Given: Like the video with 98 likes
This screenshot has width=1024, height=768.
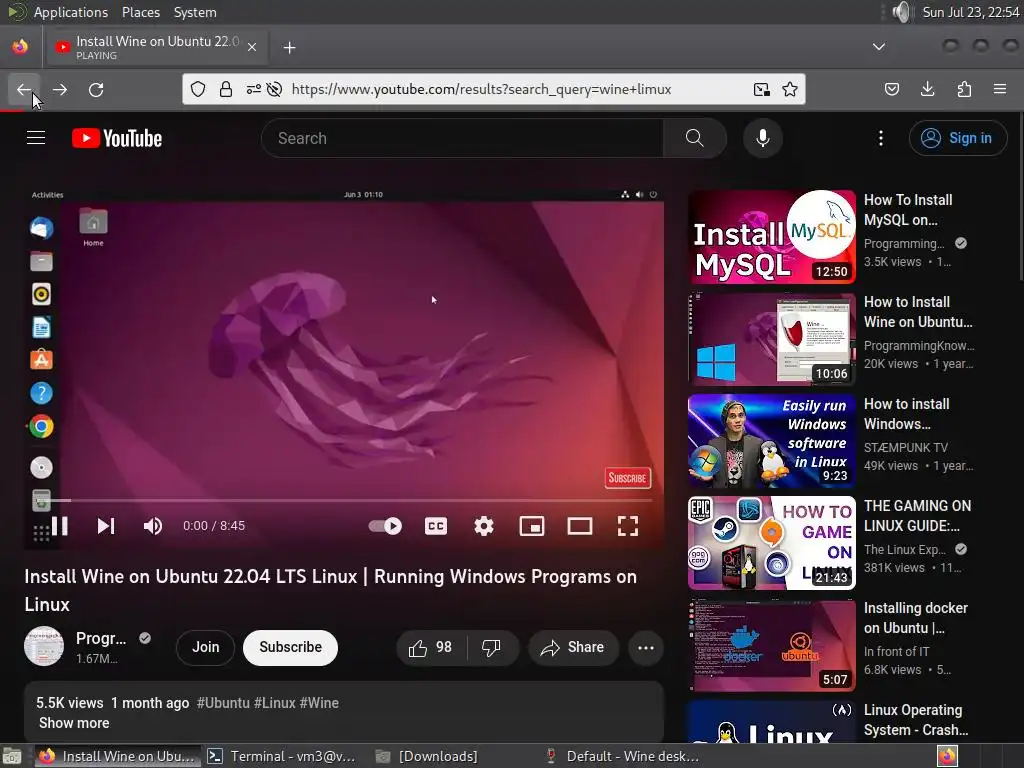Looking at the screenshot, I should (431, 648).
